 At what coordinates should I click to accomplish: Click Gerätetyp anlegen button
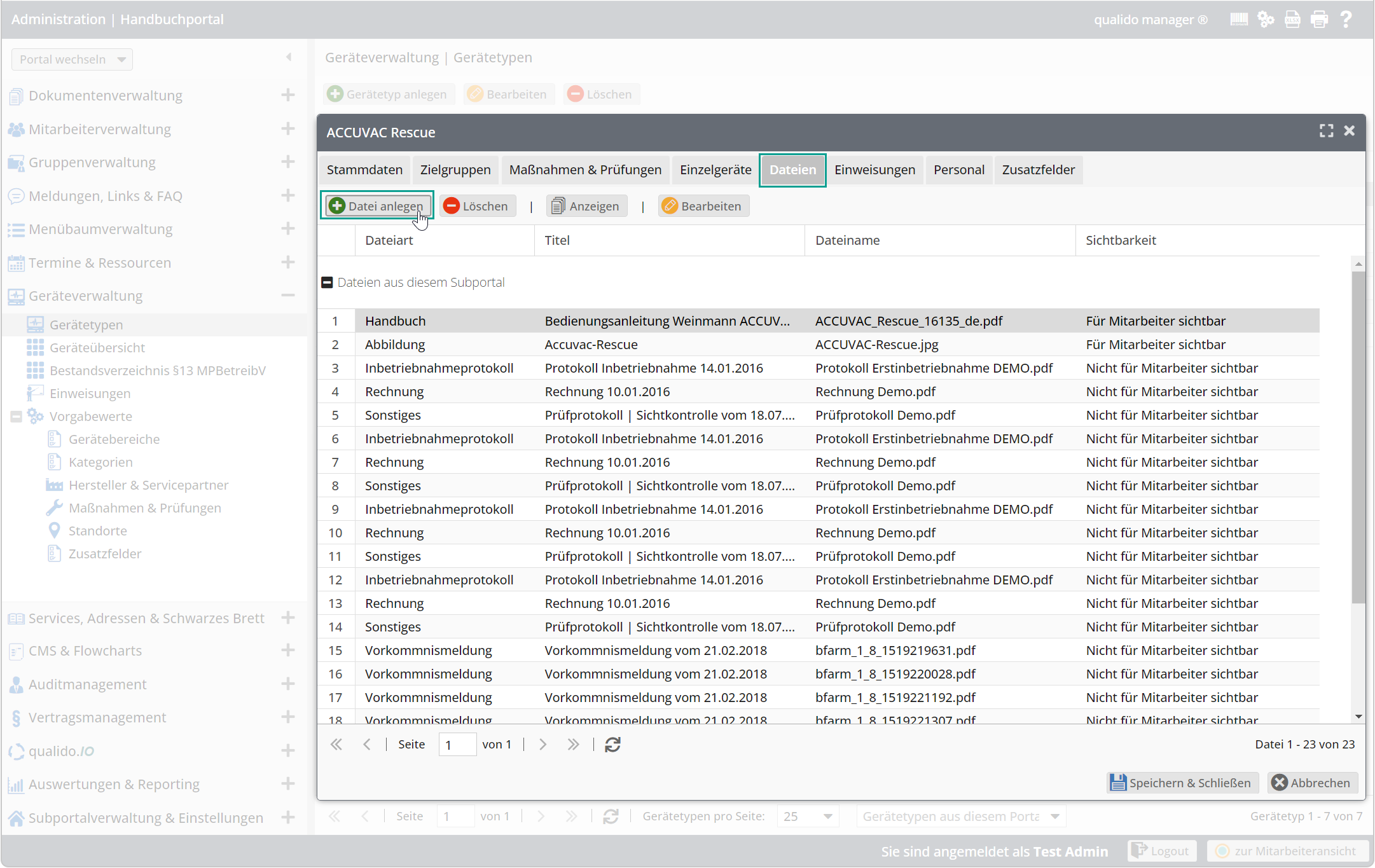389,94
